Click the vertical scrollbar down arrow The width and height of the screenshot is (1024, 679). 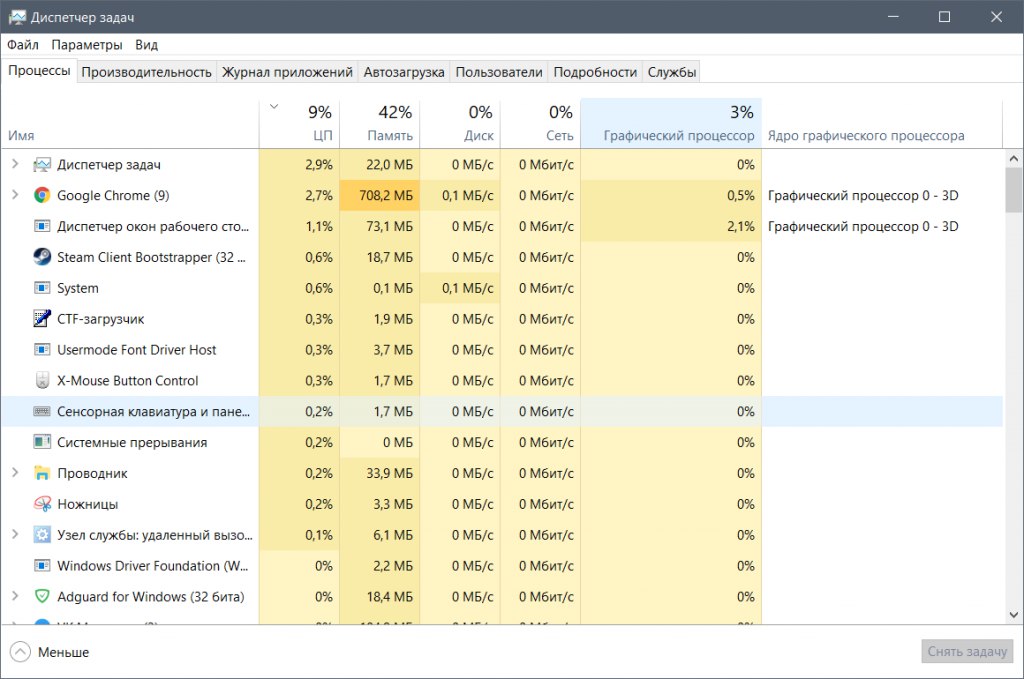coord(1014,616)
